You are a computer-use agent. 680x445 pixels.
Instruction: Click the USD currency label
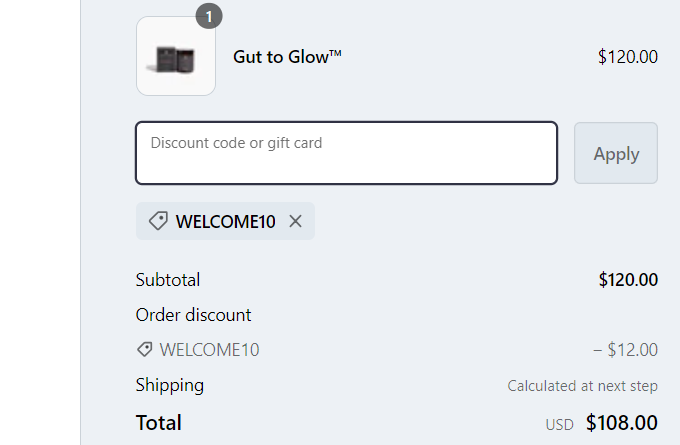(x=559, y=425)
